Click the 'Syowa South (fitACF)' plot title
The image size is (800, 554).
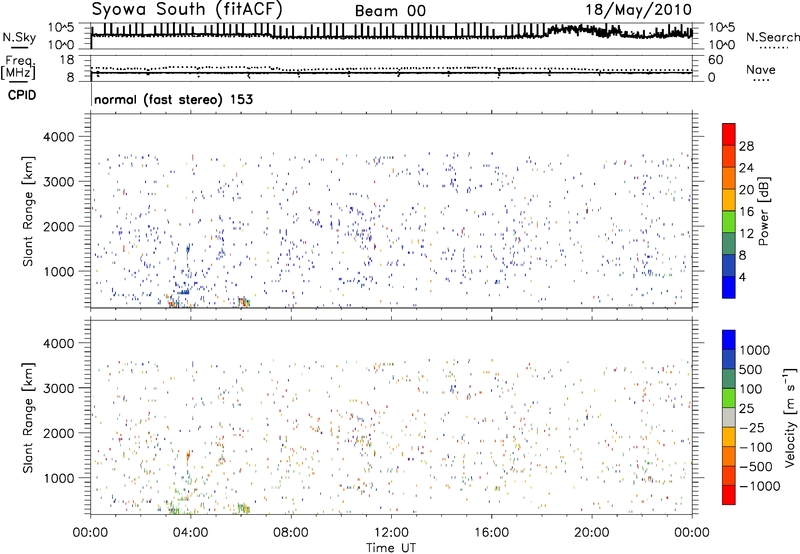click(x=187, y=9)
